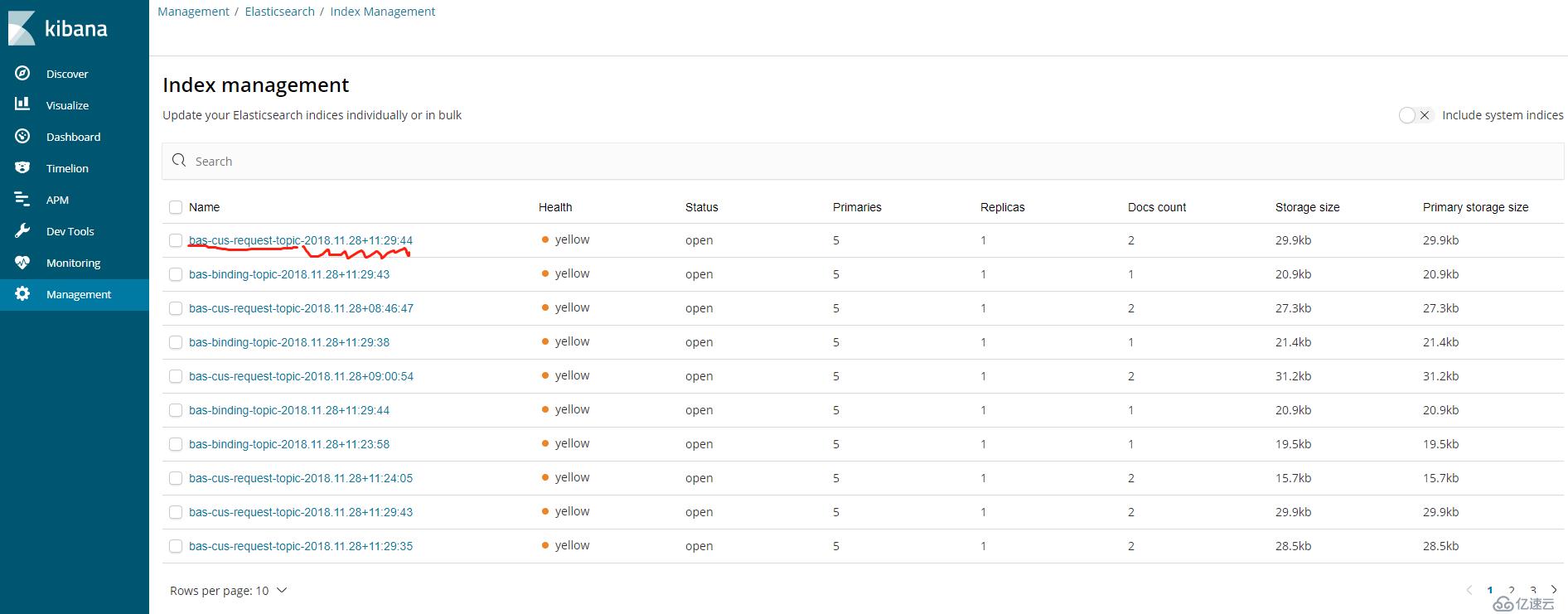
Task: Open APM icon in sidebar
Action: click(x=22, y=199)
